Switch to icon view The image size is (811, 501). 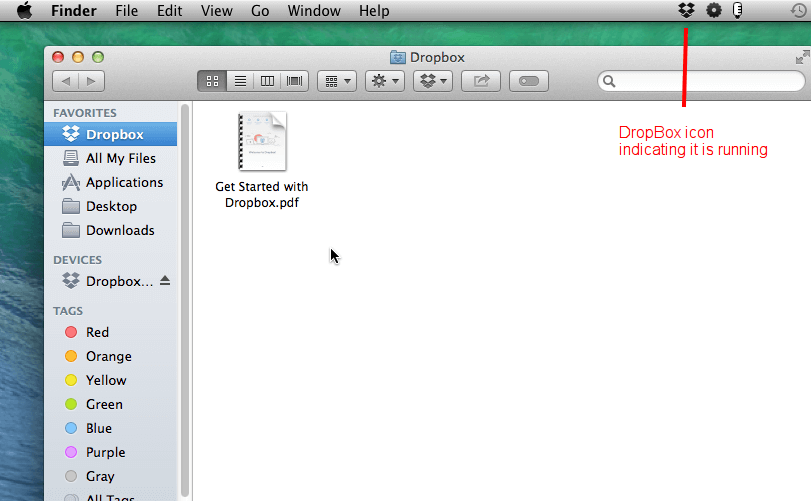pos(212,81)
